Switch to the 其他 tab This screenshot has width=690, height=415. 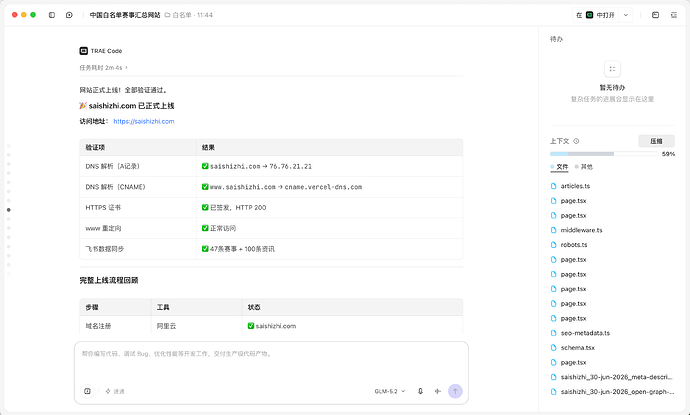(584, 167)
